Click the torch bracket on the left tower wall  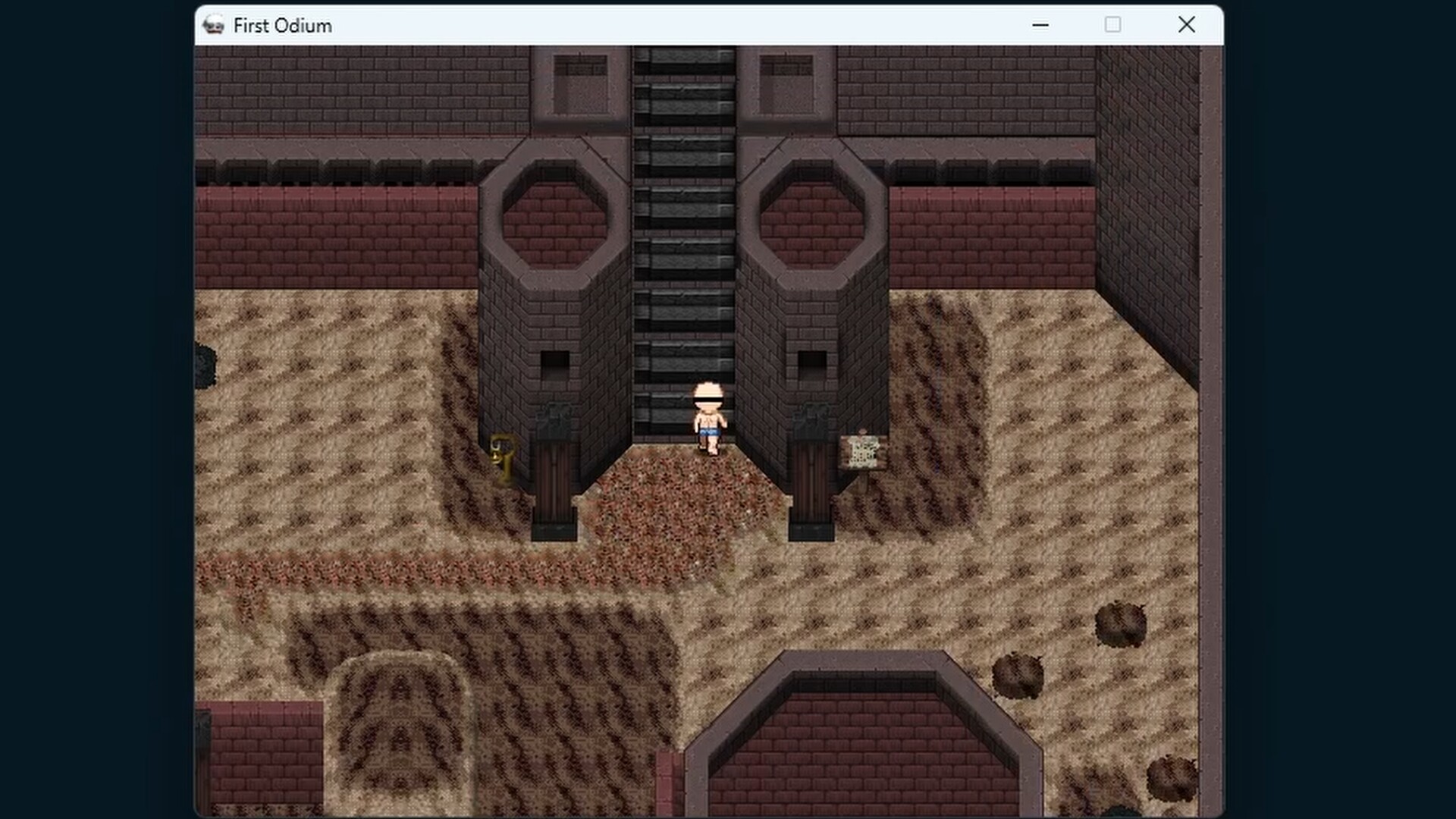click(x=554, y=417)
